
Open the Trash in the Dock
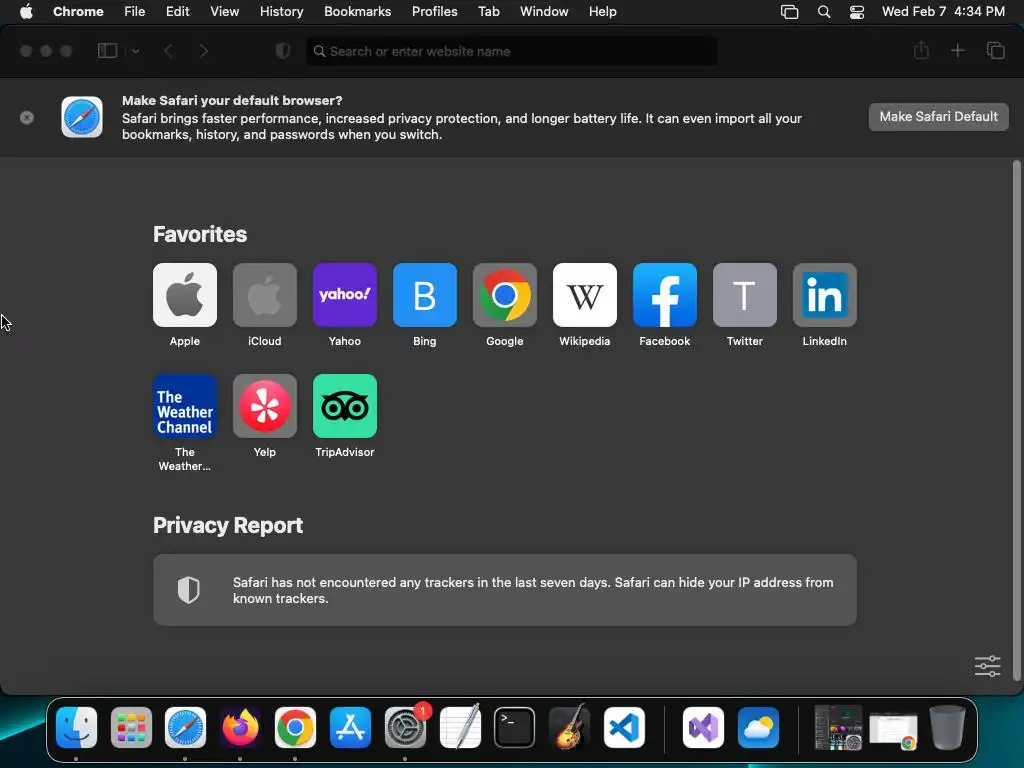[947, 727]
